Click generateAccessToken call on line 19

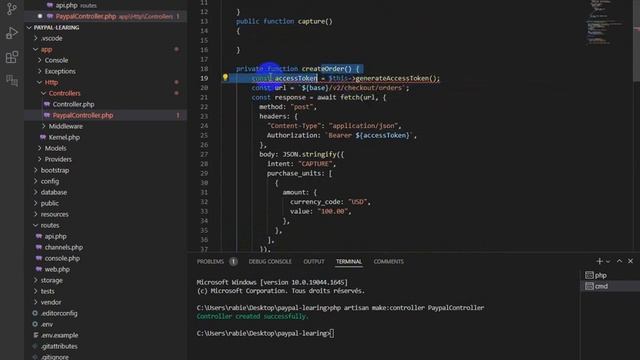pyautogui.click(x=392, y=78)
